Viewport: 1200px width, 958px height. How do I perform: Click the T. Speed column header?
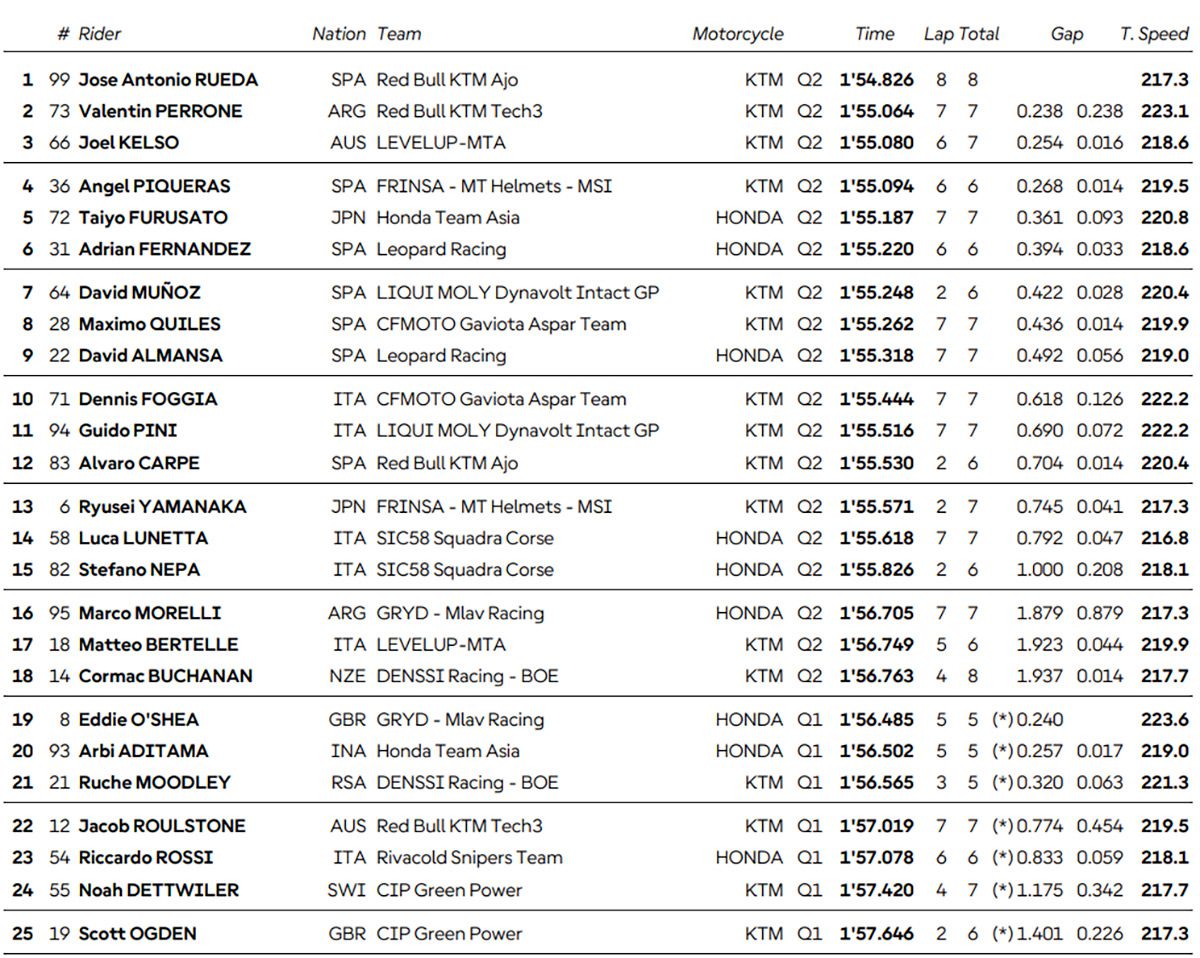tap(1154, 34)
